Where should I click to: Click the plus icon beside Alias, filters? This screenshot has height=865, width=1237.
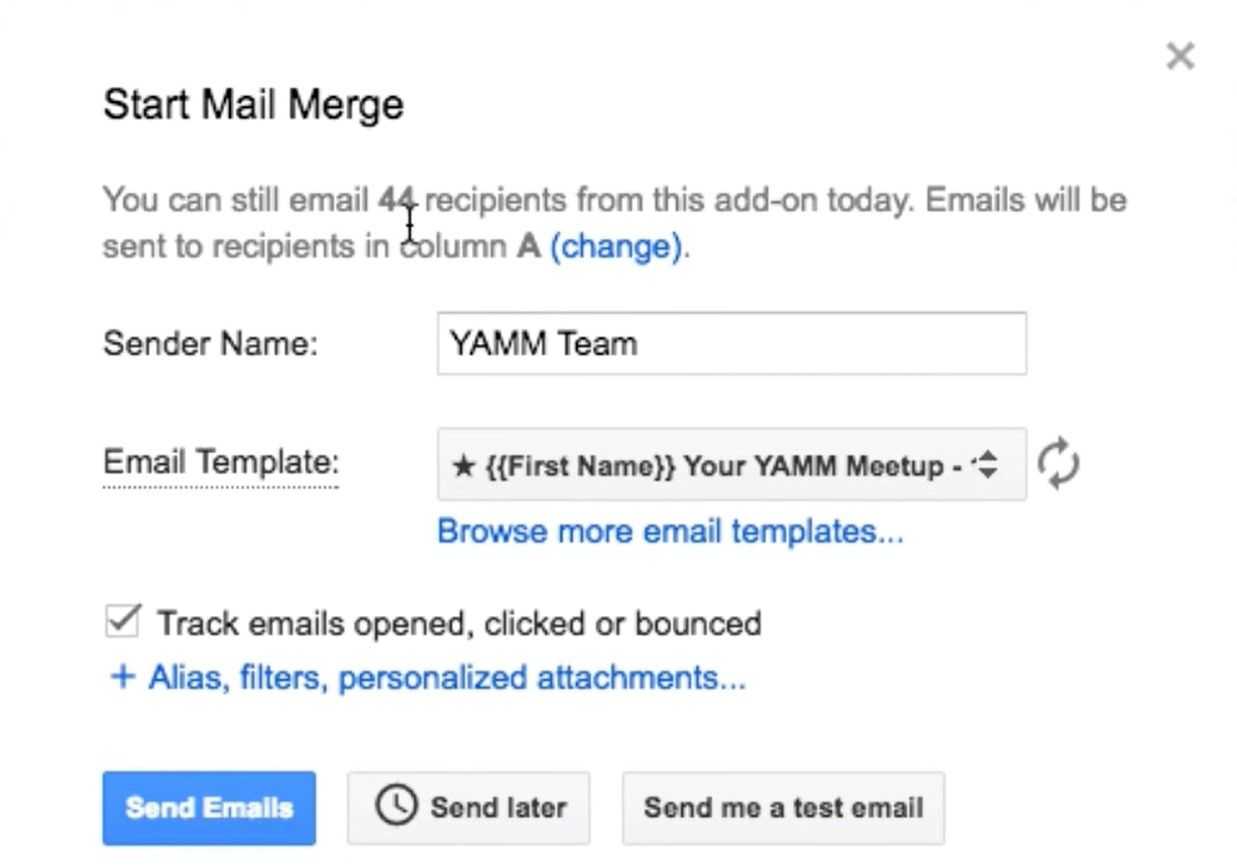tap(122, 677)
